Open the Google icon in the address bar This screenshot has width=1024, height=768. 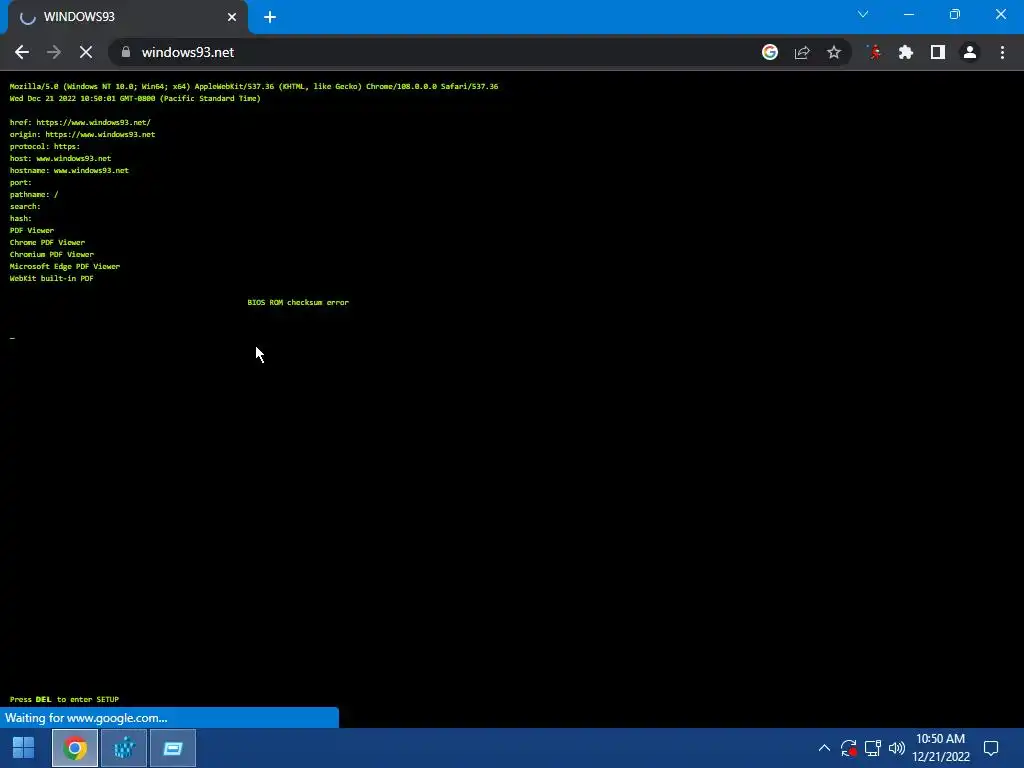[x=770, y=52]
